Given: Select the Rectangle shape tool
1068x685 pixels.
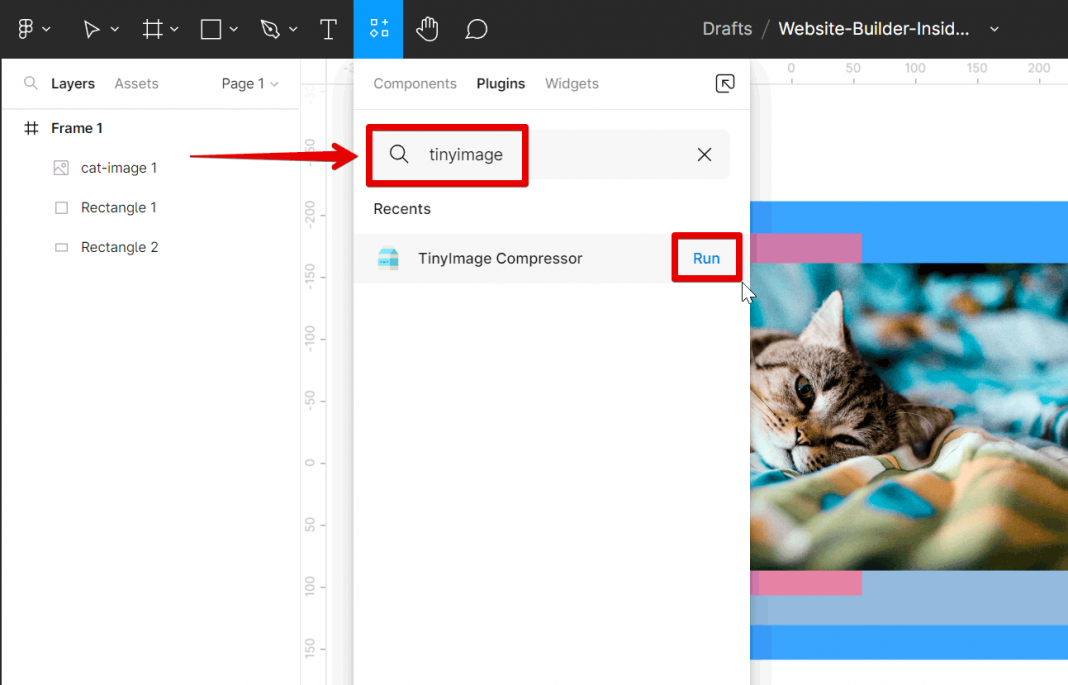Looking at the screenshot, I should (x=211, y=29).
